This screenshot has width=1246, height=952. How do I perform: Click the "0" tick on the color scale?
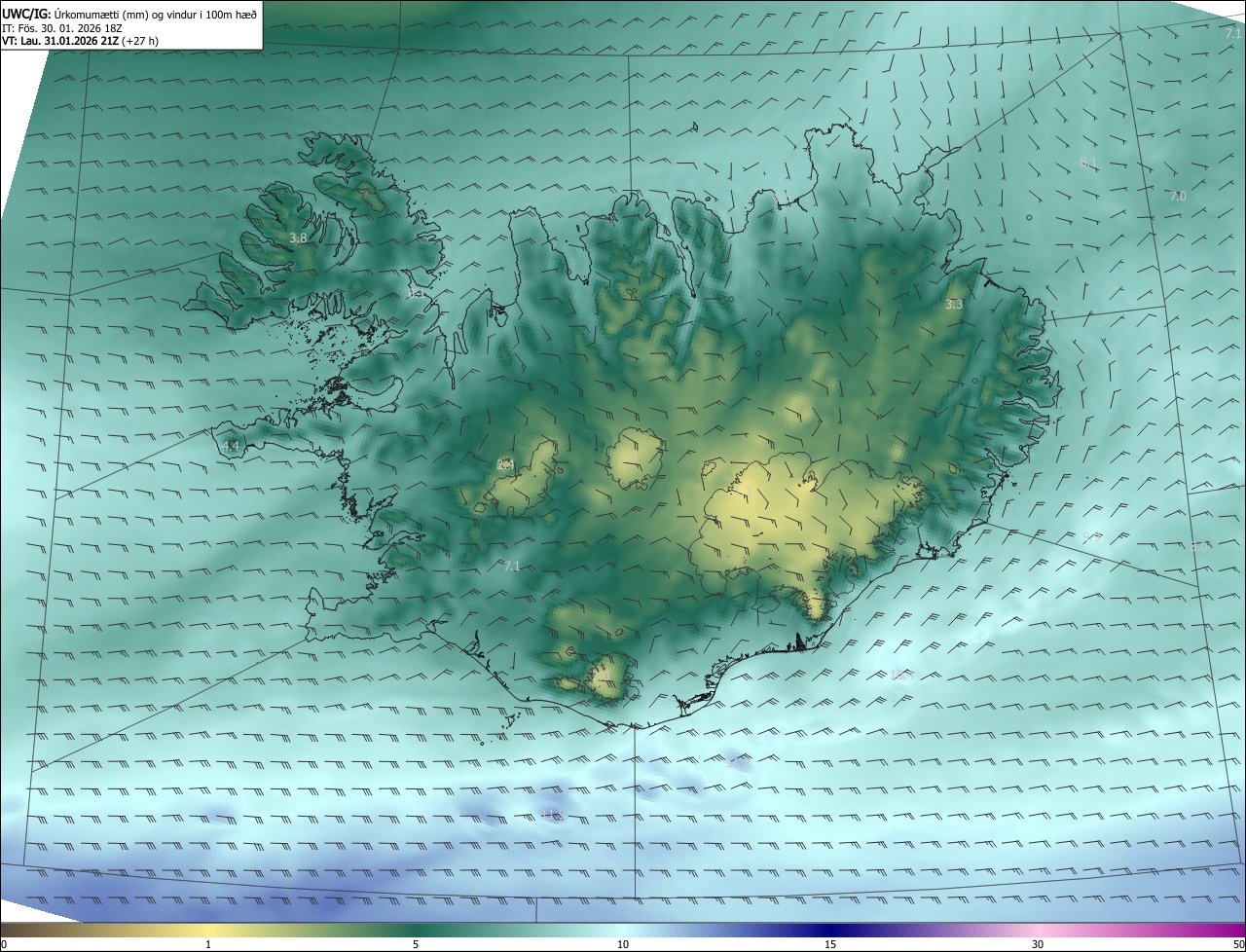pos(4,944)
